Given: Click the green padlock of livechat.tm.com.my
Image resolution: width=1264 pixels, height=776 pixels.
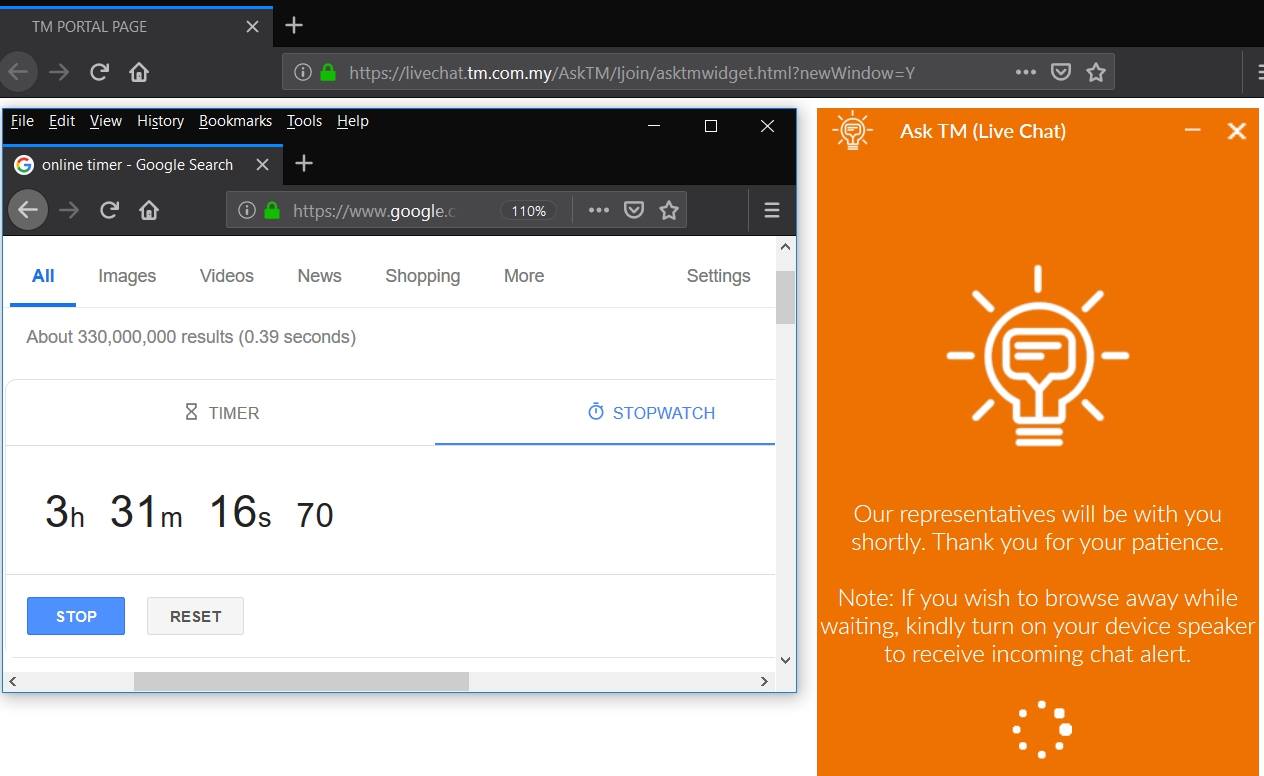Looking at the screenshot, I should (x=328, y=72).
